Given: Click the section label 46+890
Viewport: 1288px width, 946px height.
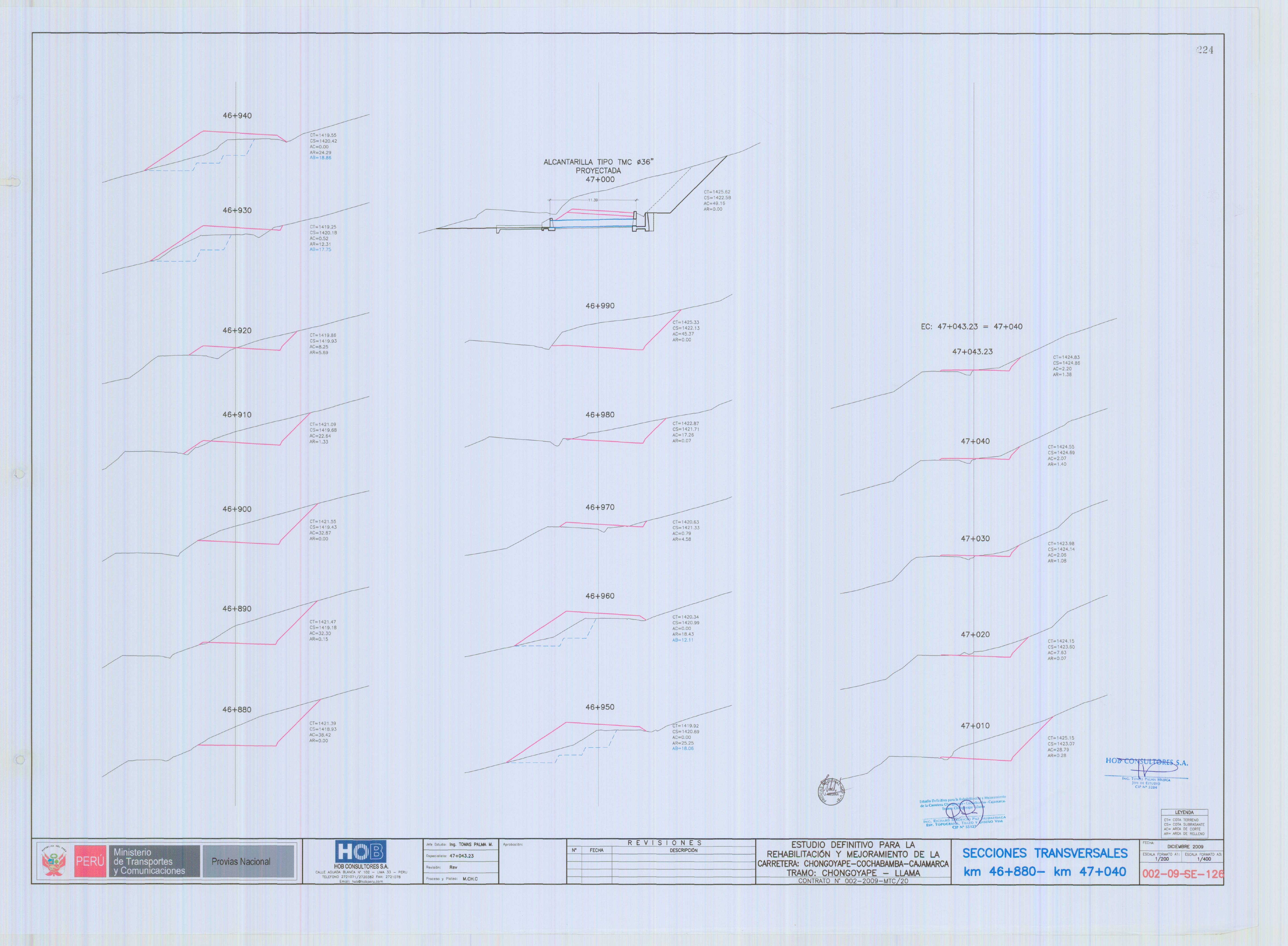Looking at the screenshot, I should point(237,609).
